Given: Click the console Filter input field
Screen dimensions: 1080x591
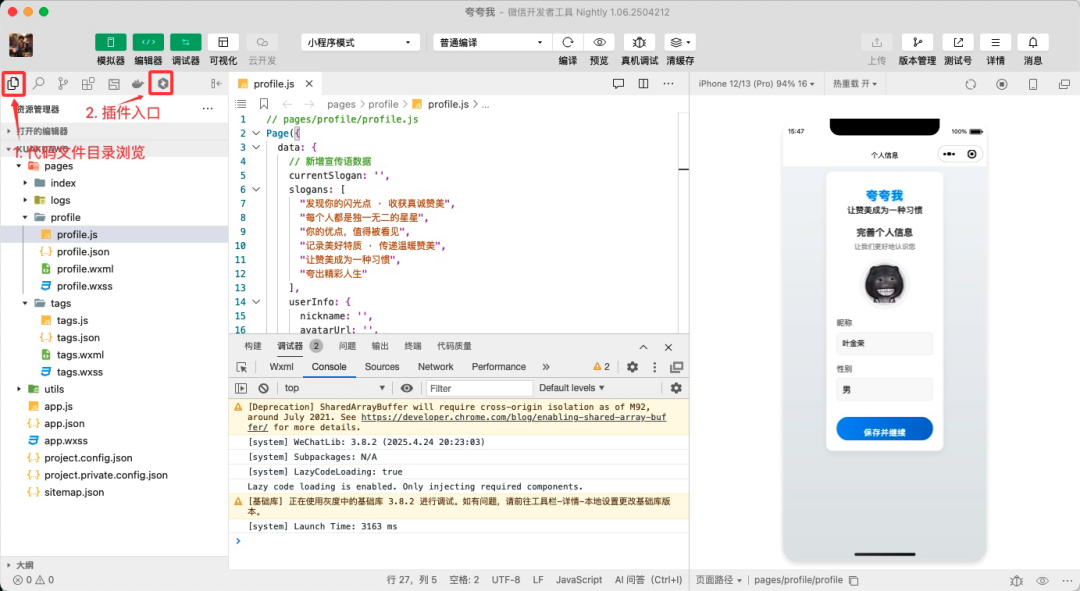Looking at the screenshot, I should [475, 388].
